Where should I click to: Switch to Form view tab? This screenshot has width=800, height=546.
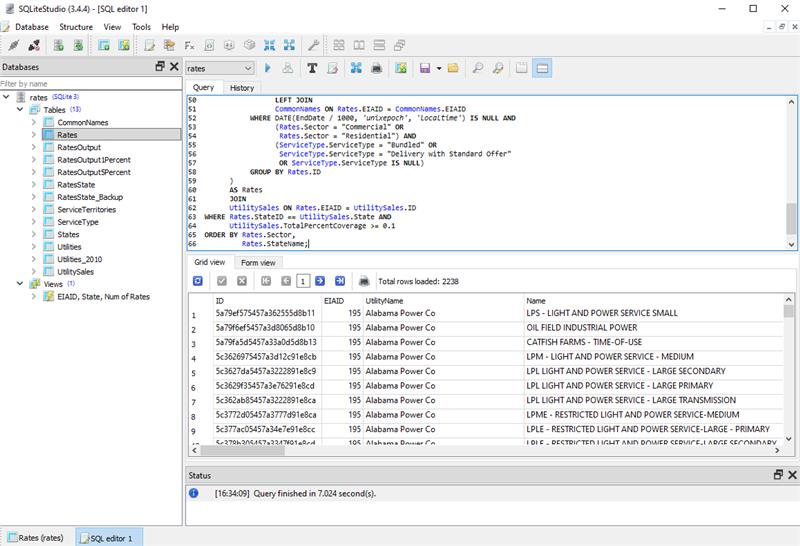(x=260, y=262)
